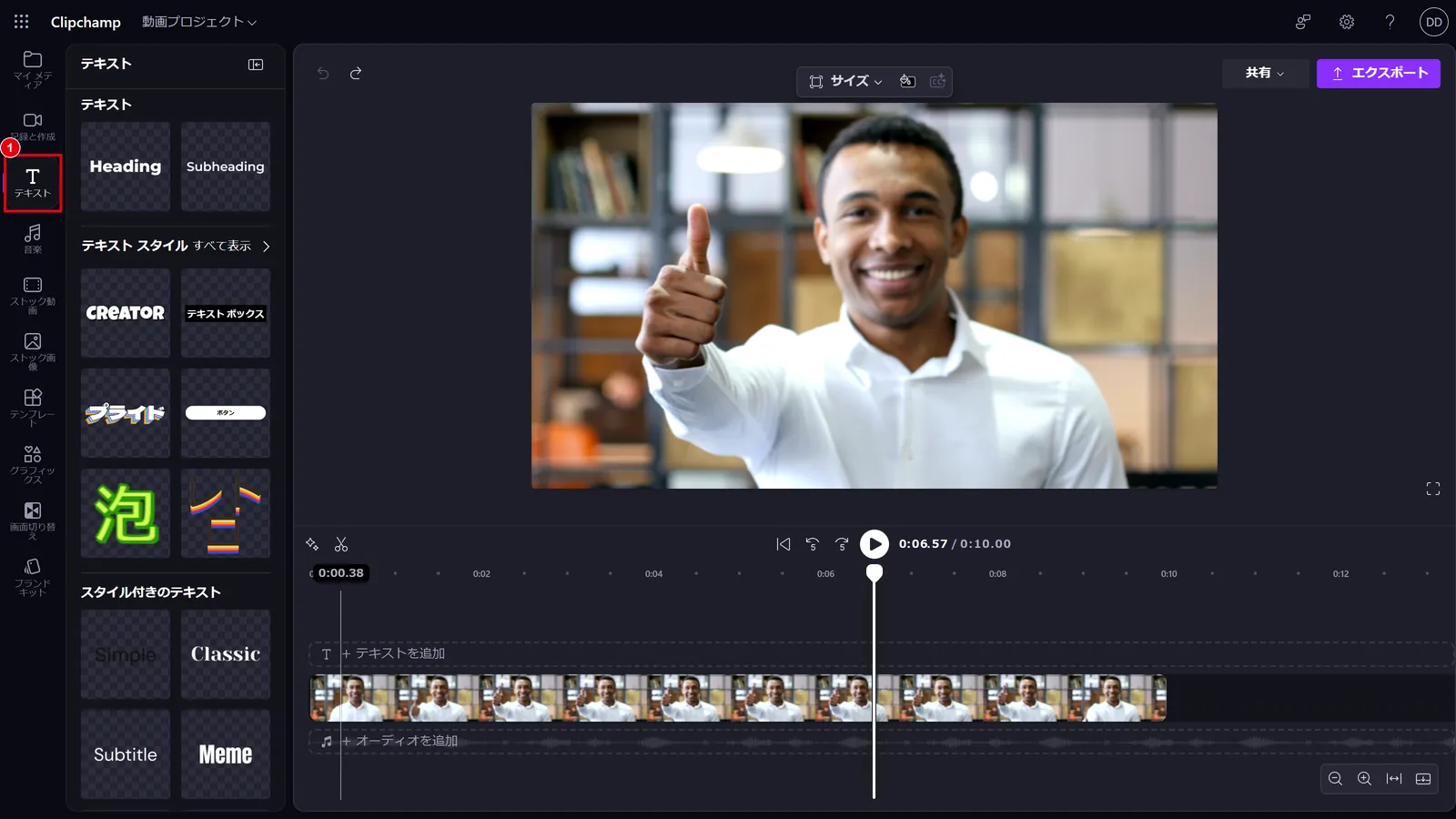The width and height of the screenshot is (1456, 819).
Task: Open the Transitions (画面切り替え) sidebar panel
Action: point(33,521)
